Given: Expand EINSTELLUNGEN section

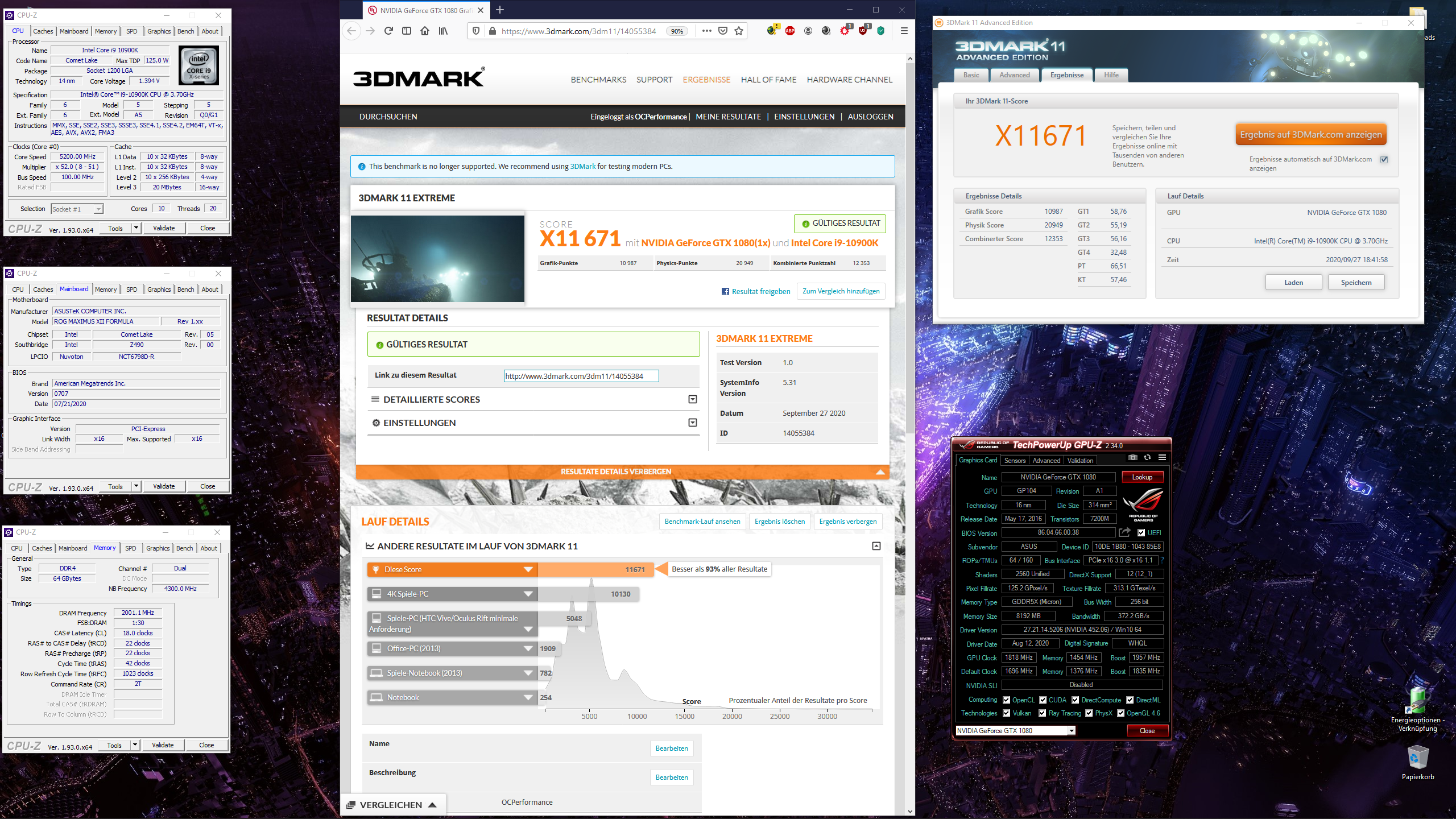Looking at the screenshot, I should pyautogui.click(x=692, y=423).
